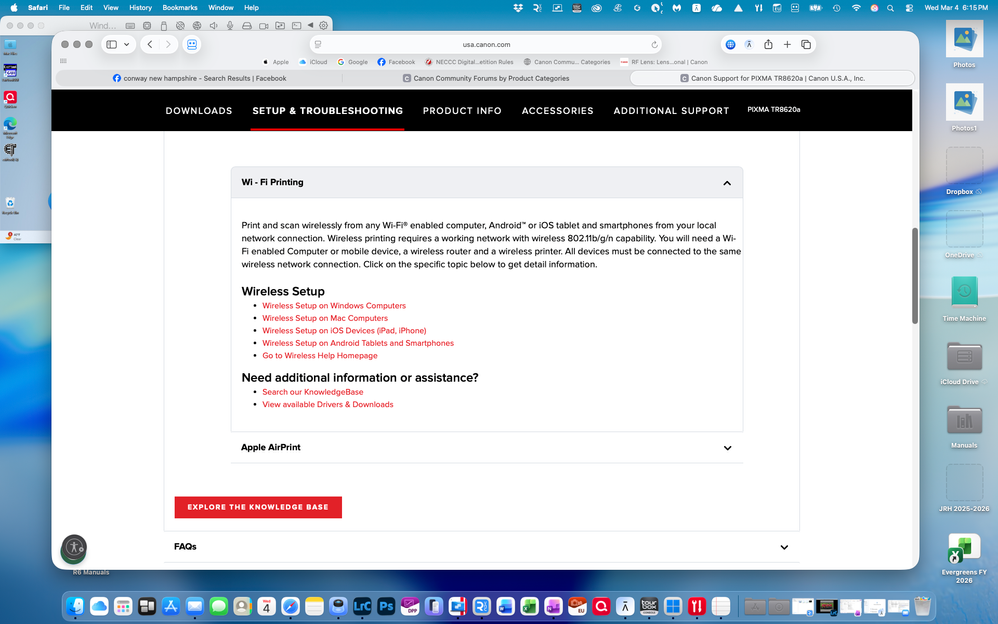This screenshot has height=624, width=998.
Task: Toggle the Safari sidebar button
Action: click(112, 45)
